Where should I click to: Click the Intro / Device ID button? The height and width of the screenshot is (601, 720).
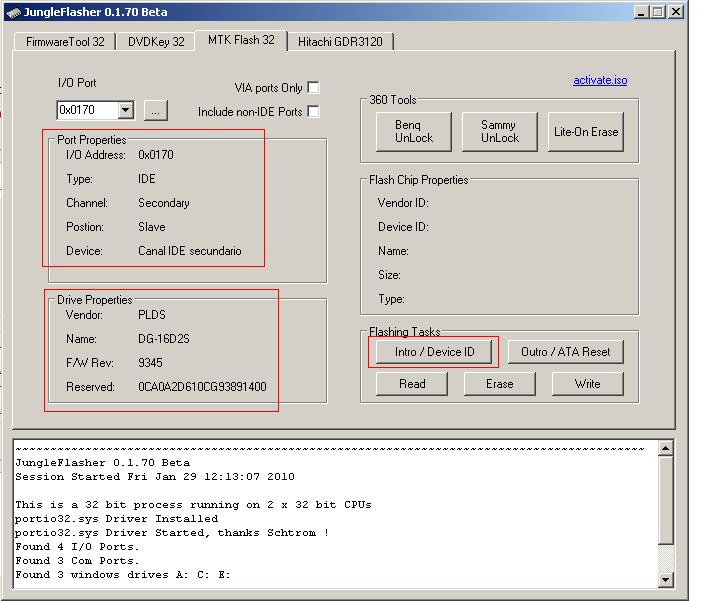(x=434, y=352)
